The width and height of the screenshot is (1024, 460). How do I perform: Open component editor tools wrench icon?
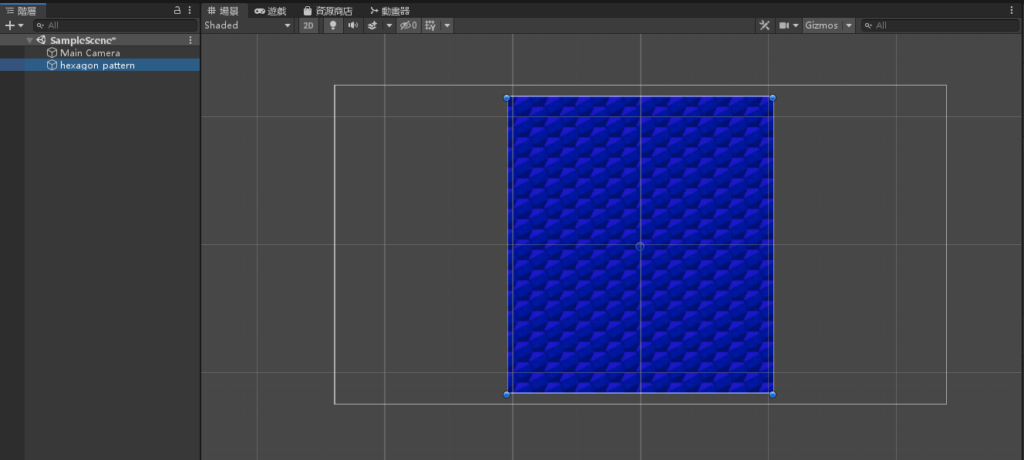764,25
